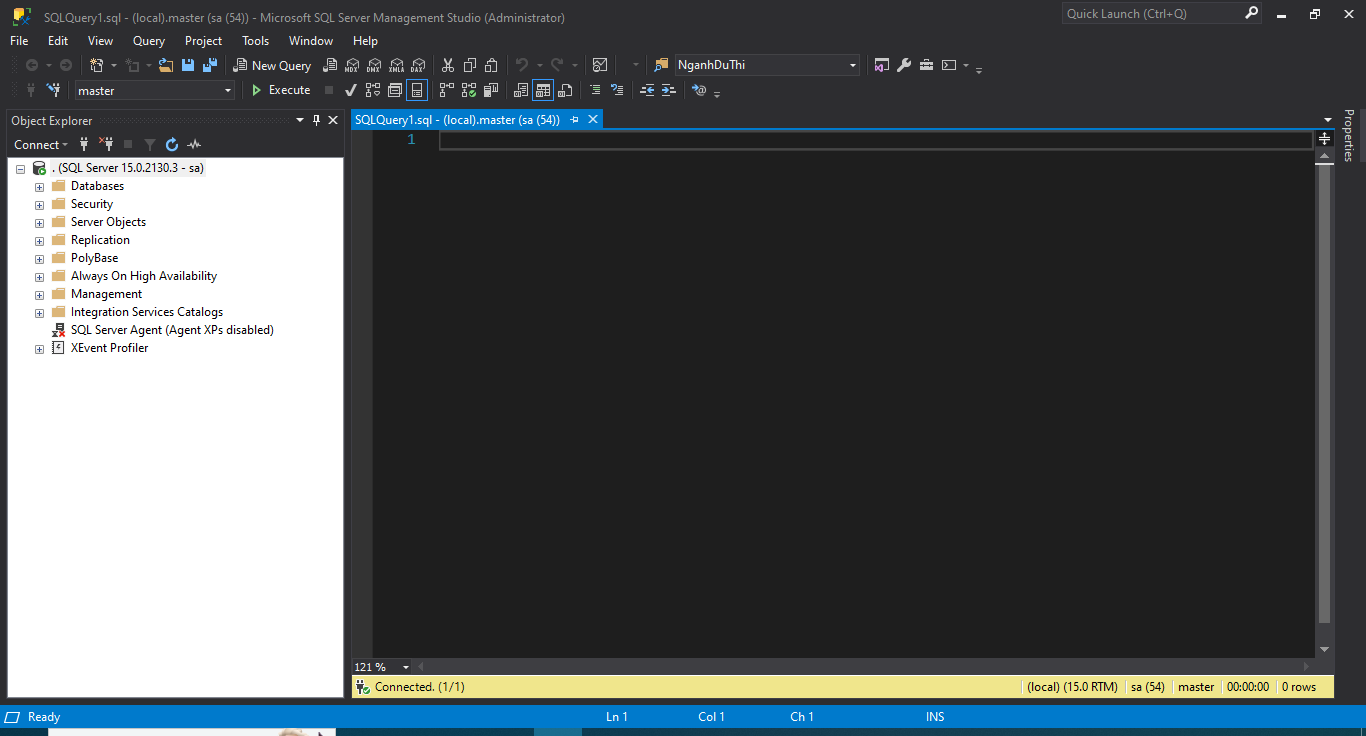Select the Replication folder
The width and height of the screenshot is (1366, 736).
pos(100,240)
